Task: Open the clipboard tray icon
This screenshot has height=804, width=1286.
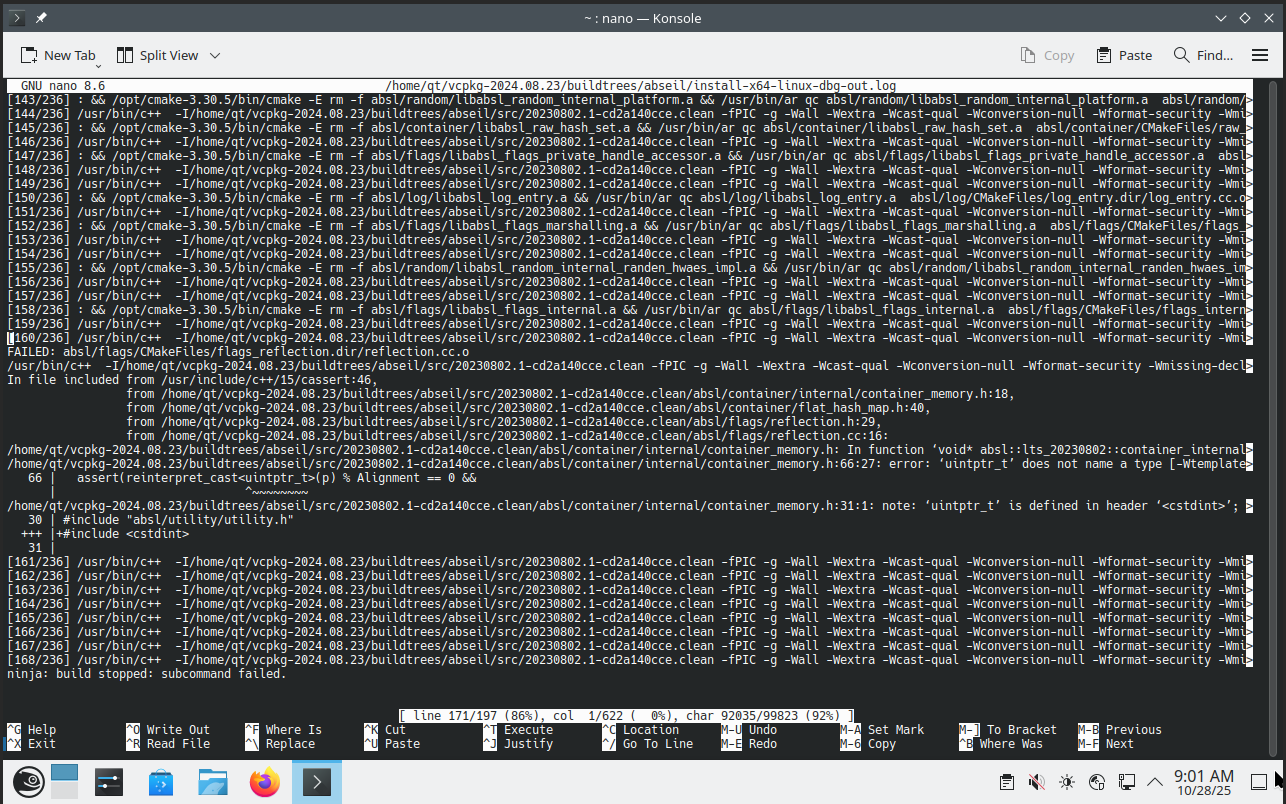Action: click(1007, 781)
